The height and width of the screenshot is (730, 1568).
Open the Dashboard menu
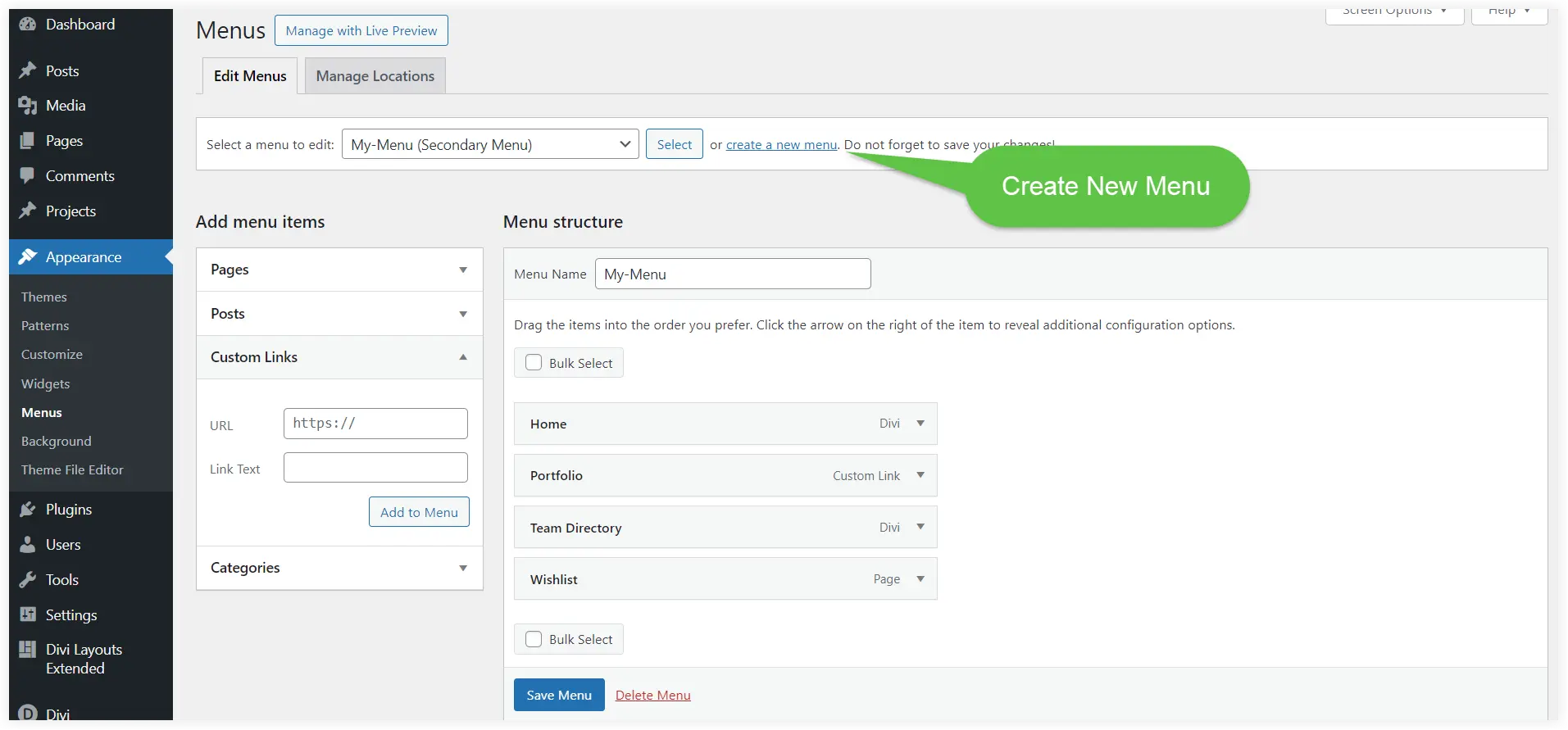click(80, 25)
